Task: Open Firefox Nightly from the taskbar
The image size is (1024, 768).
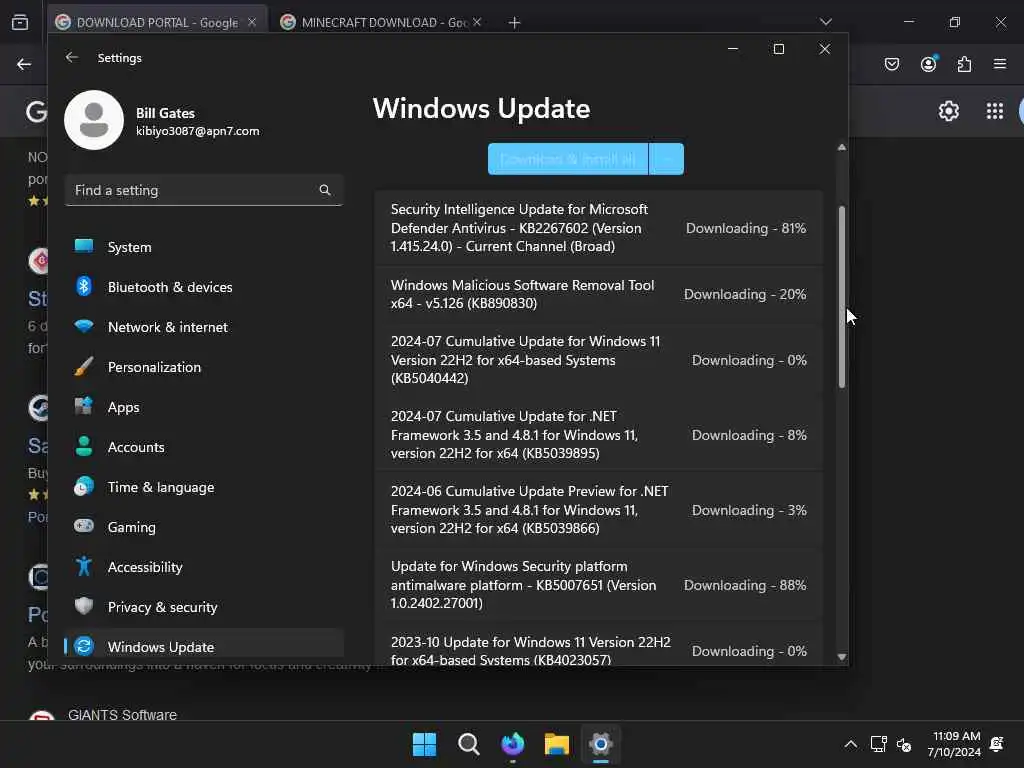Action: [513, 744]
